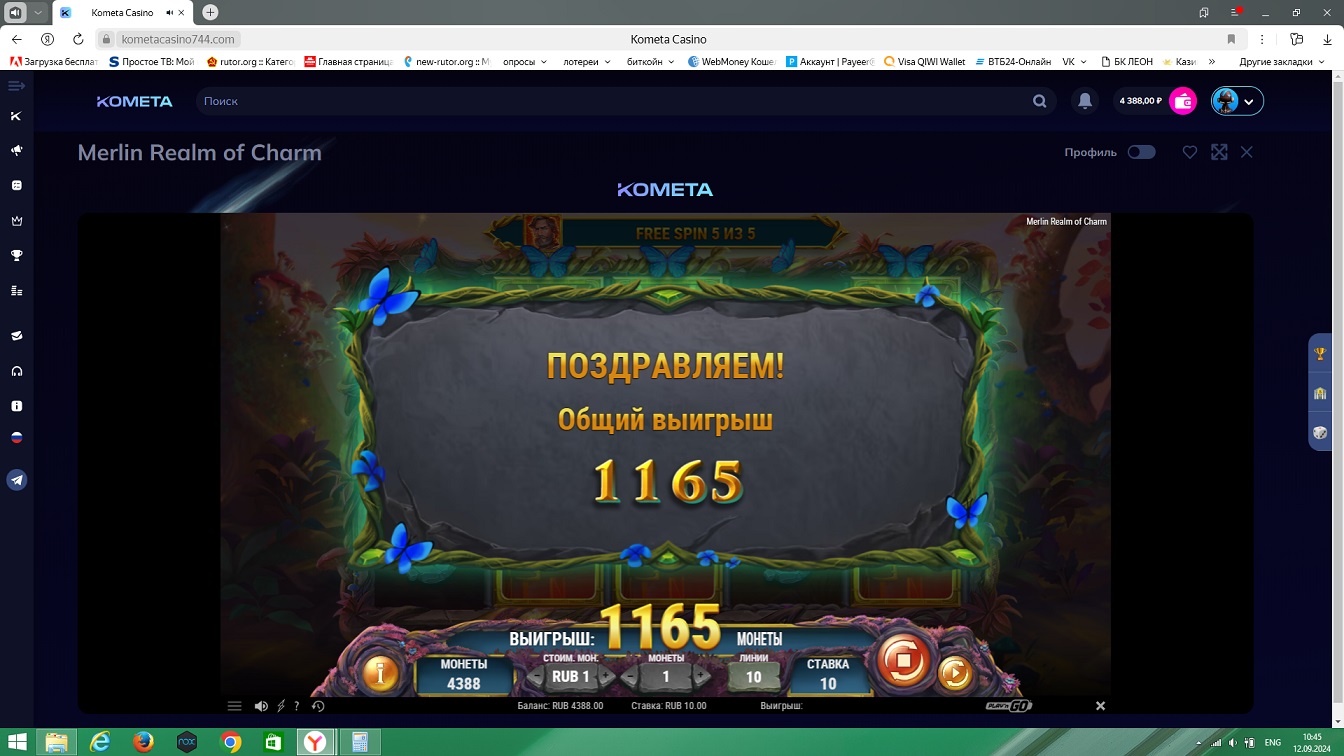Image resolution: width=1344 pixels, height=756 pixels.
Task: Decrease the coin value RUB 1
Action: click(535, 677)
